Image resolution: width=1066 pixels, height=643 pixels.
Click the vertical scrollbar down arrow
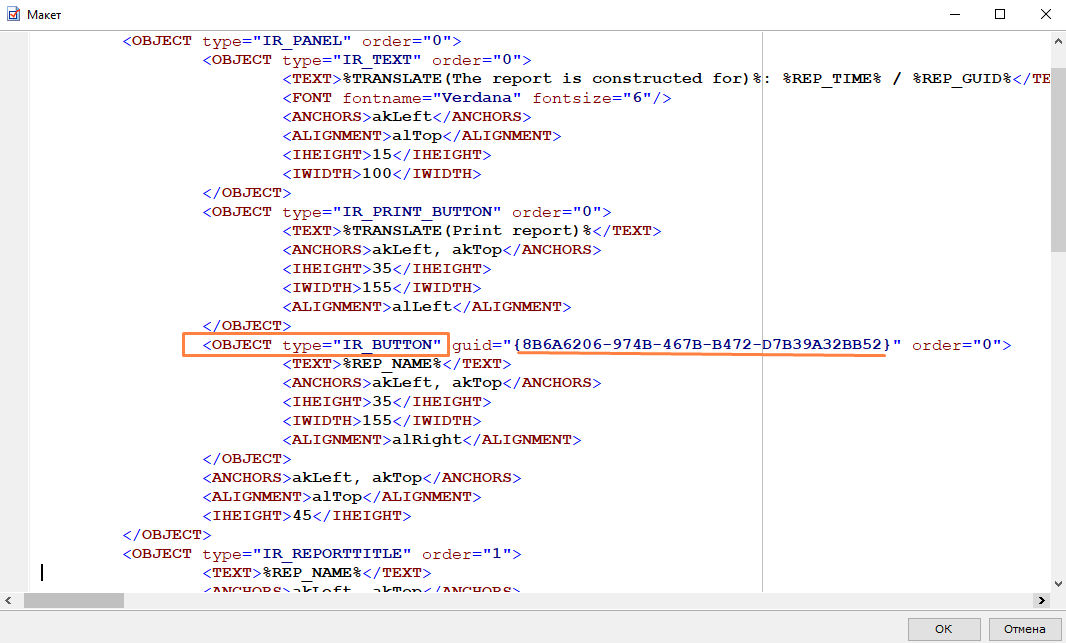point(1057,583)
